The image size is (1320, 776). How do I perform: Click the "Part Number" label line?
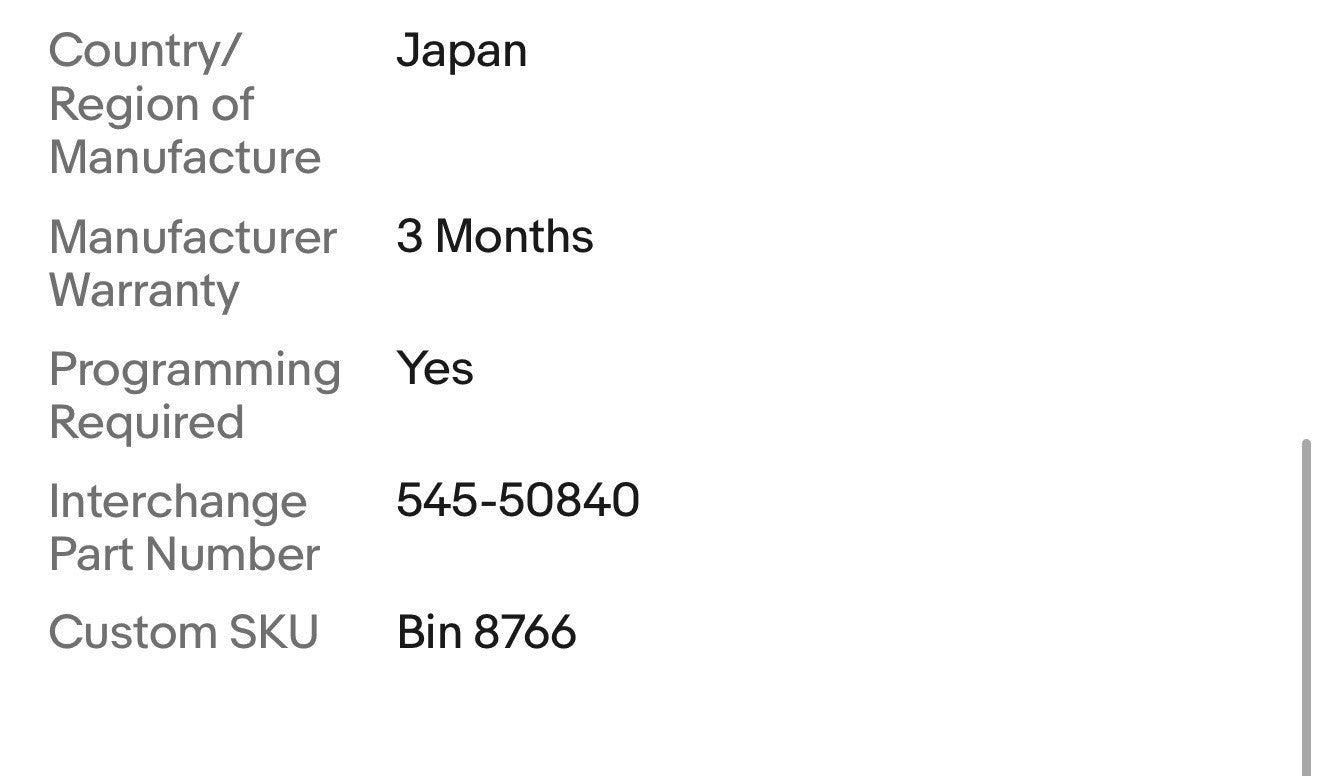click(184, 554)
